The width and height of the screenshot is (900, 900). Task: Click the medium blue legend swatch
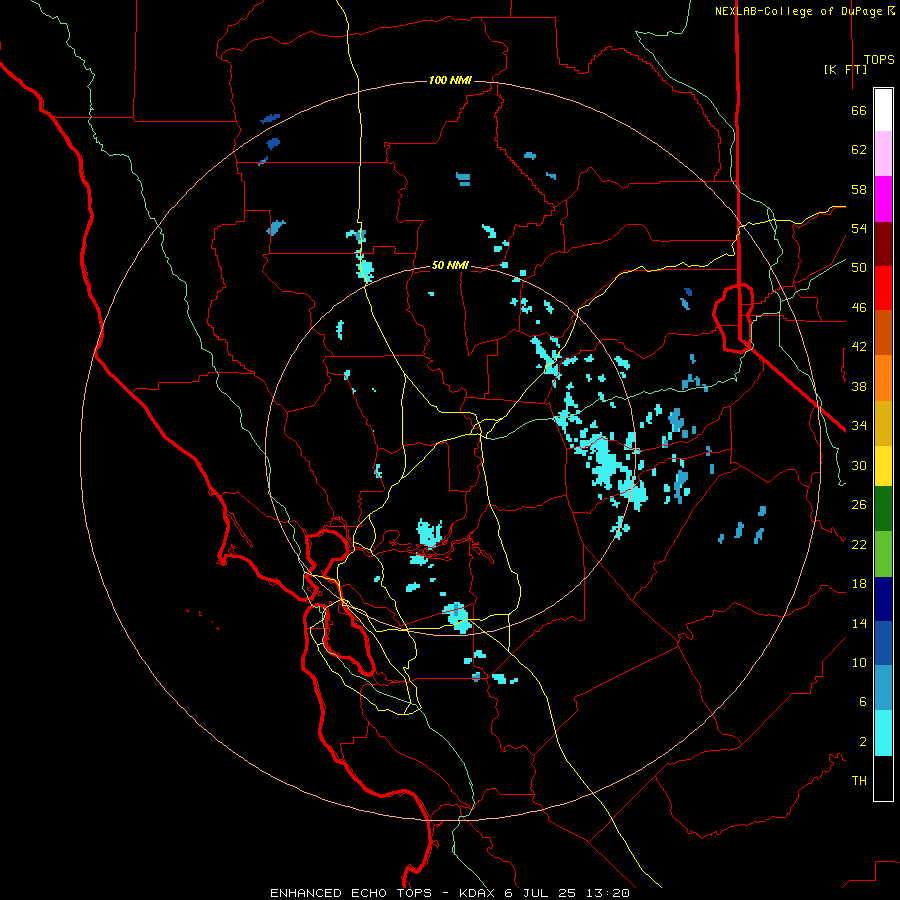tap(883, 643)
